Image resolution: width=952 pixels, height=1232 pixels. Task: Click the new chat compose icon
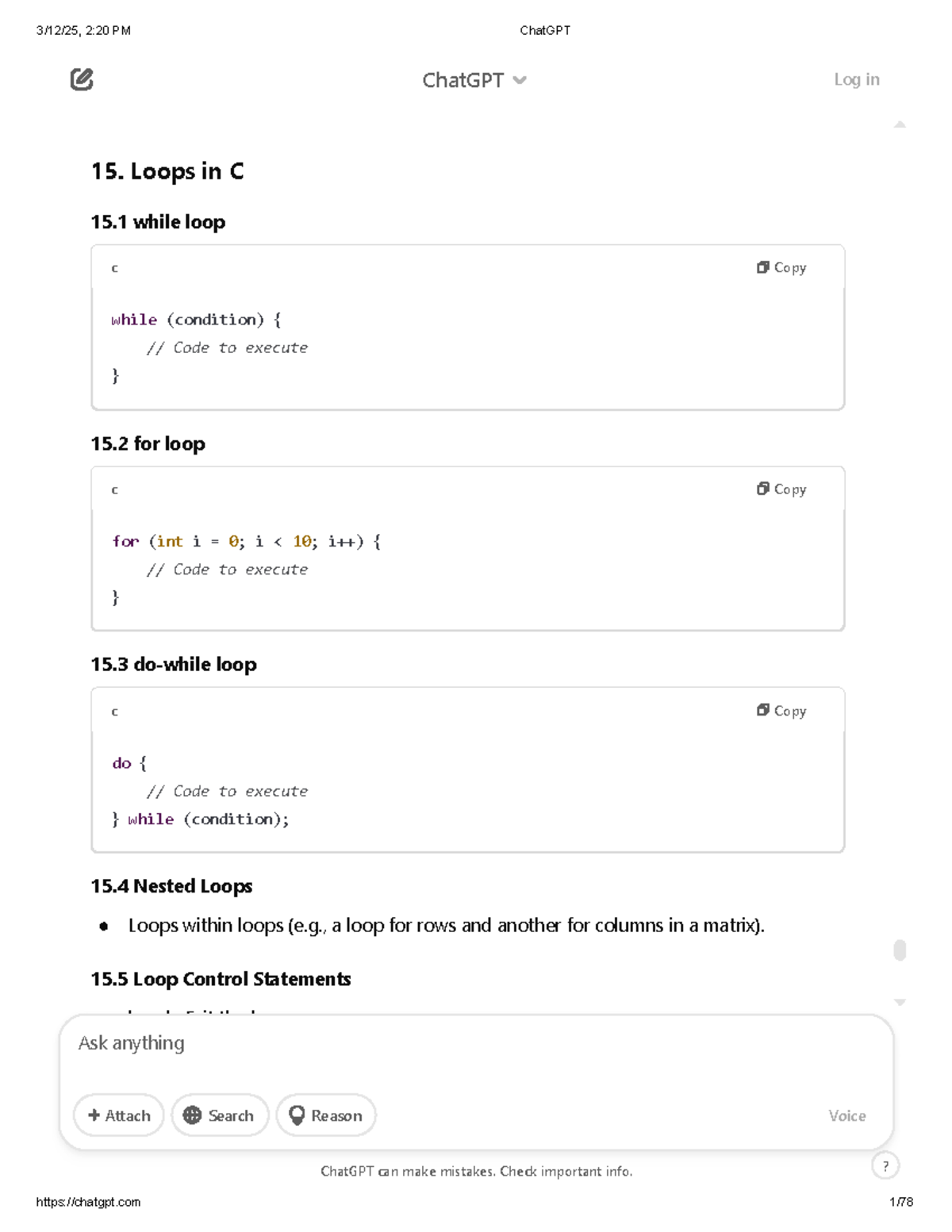pyautogui.click(x=82, y=79)
